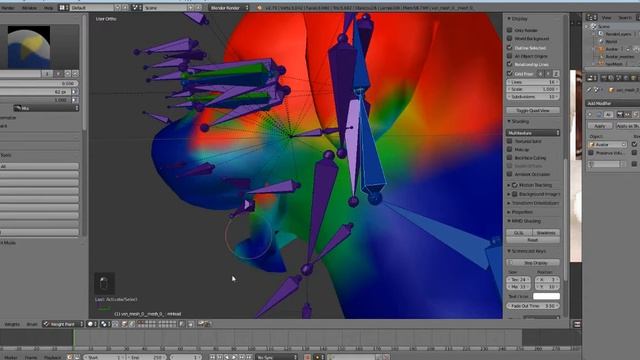Viewport: 640px width, 360px height.
Task: Open the No Sync dropdown in the timeline
Action: [x=277, y=357]
